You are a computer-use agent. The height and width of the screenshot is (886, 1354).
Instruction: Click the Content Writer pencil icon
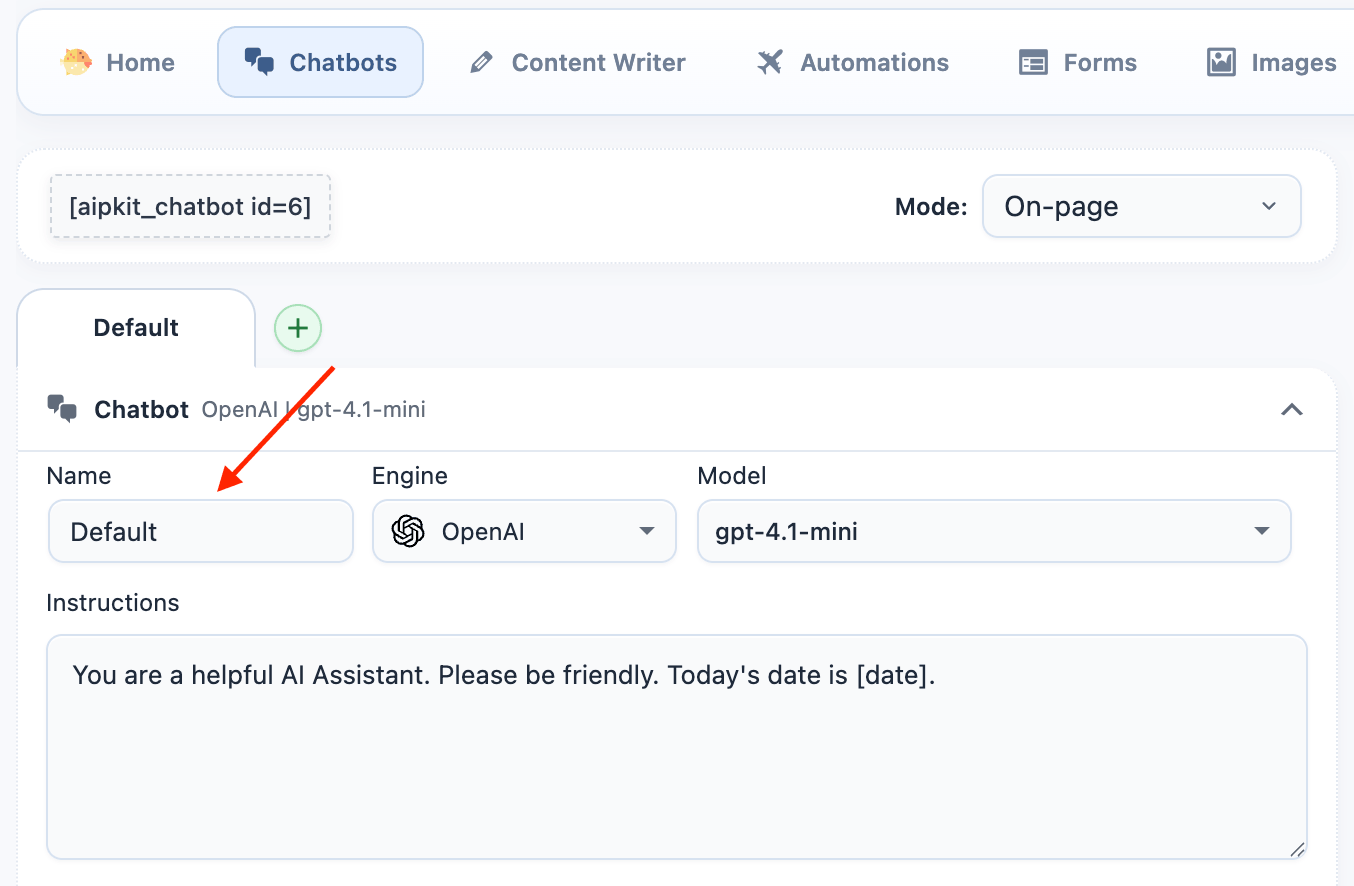tap(481, 63)
